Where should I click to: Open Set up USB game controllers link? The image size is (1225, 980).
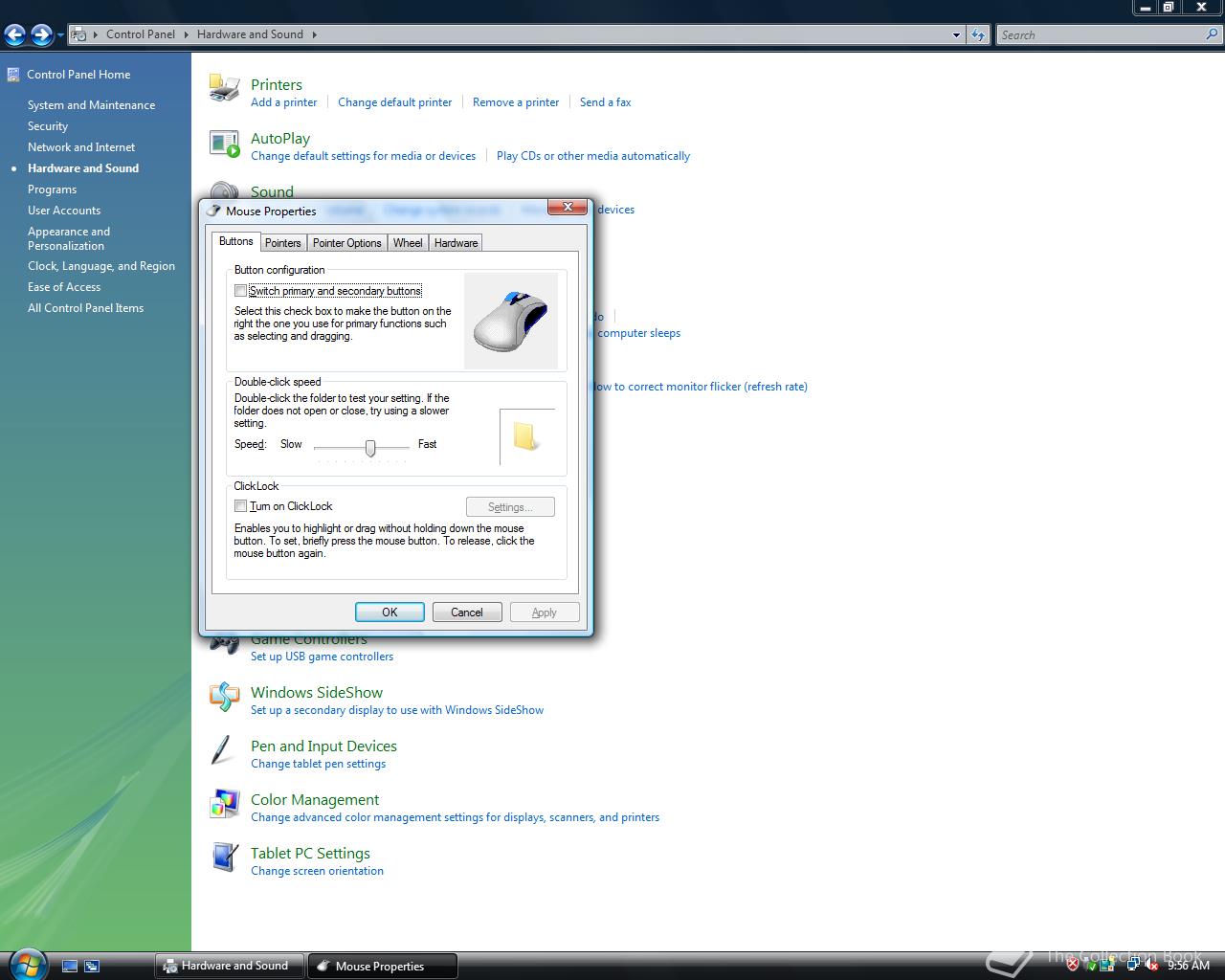click(x=322, y=657)
